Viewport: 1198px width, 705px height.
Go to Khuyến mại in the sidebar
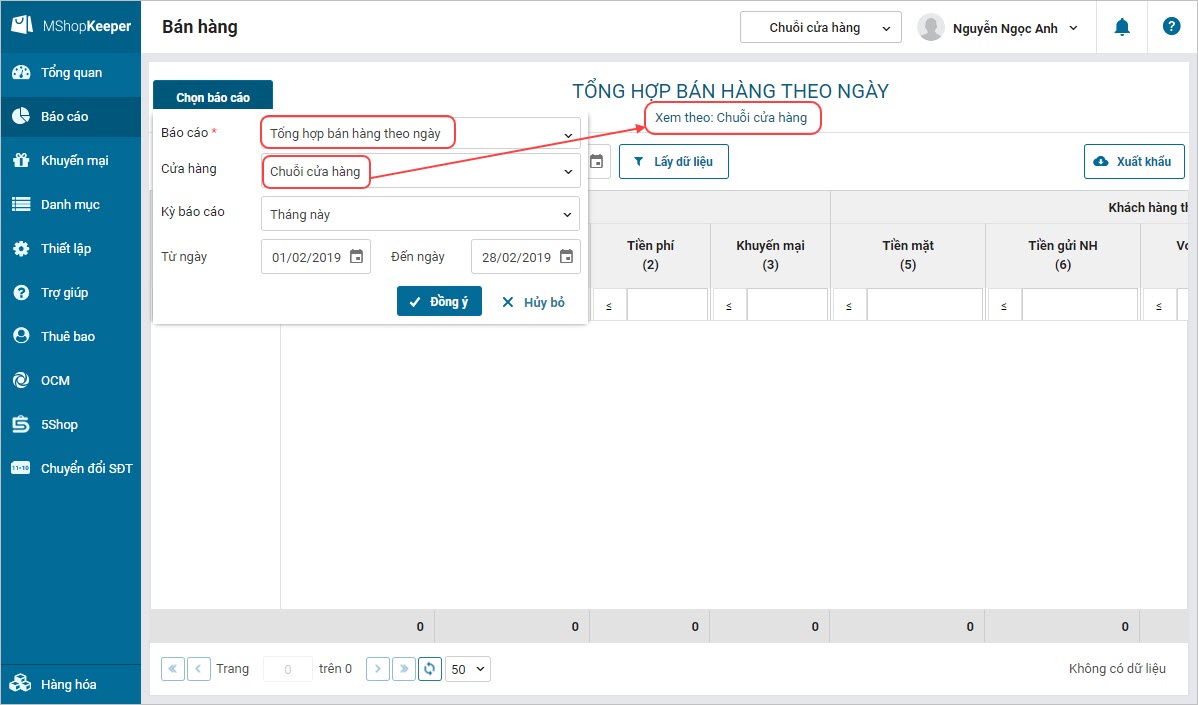[x=70, y=160]
